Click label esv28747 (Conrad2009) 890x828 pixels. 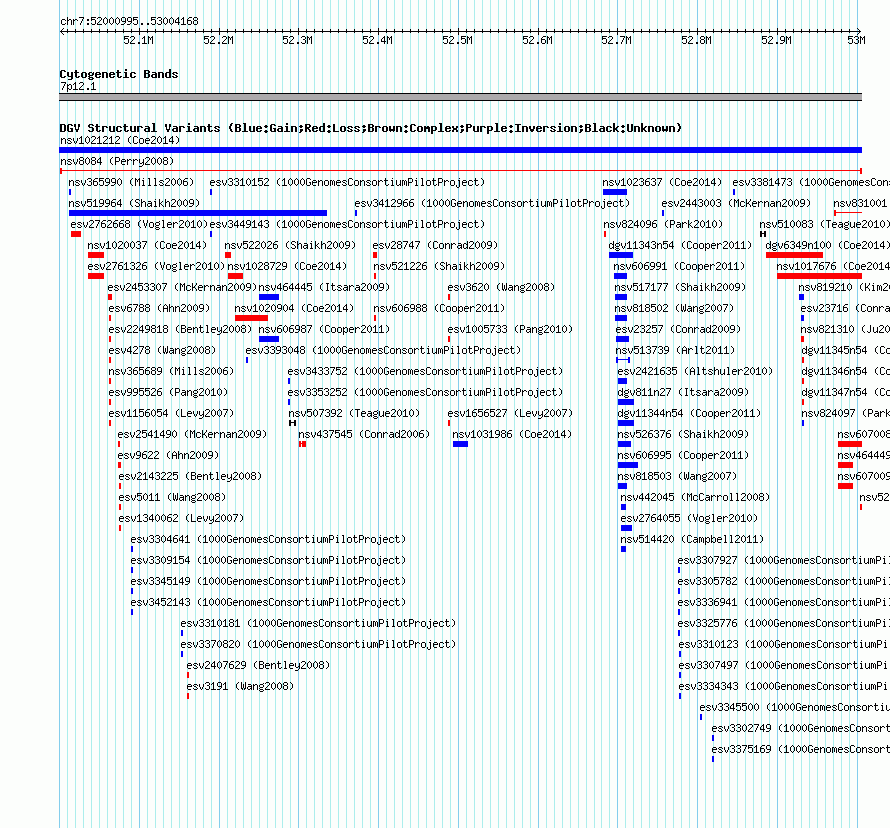(x=435, y=245)
